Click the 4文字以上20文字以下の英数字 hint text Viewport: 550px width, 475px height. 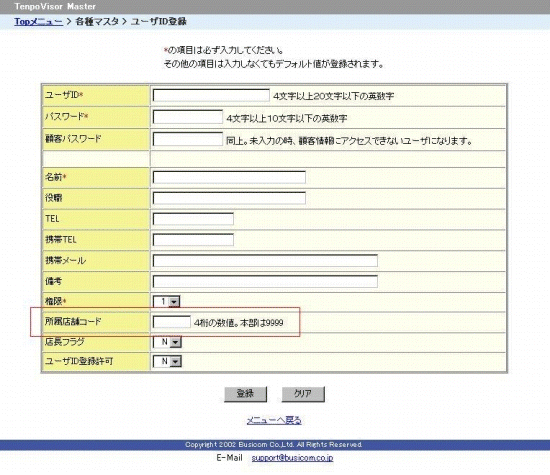tap(334, 96)
